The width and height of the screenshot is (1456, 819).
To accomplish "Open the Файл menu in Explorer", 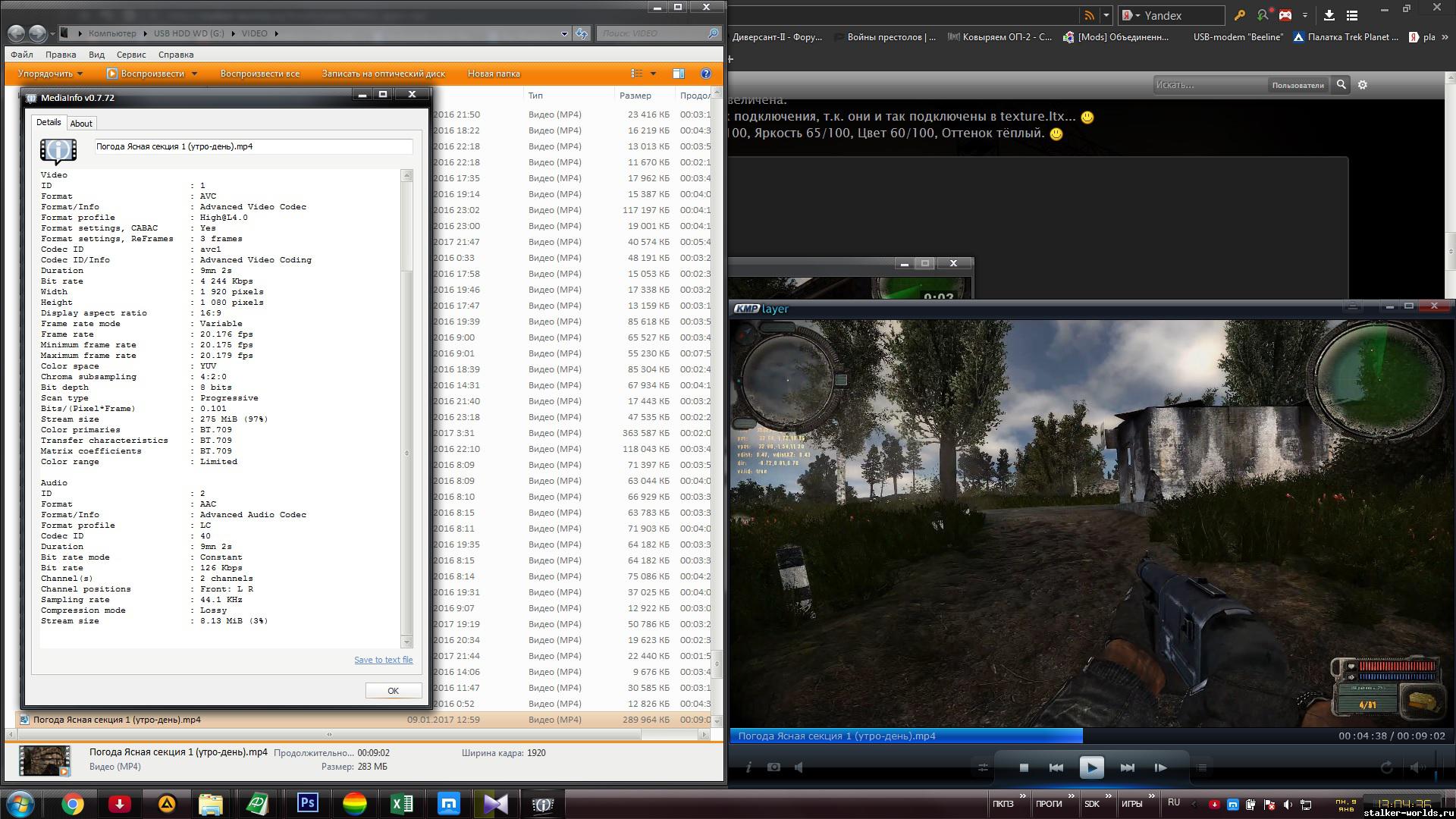I will pos(22,55).
